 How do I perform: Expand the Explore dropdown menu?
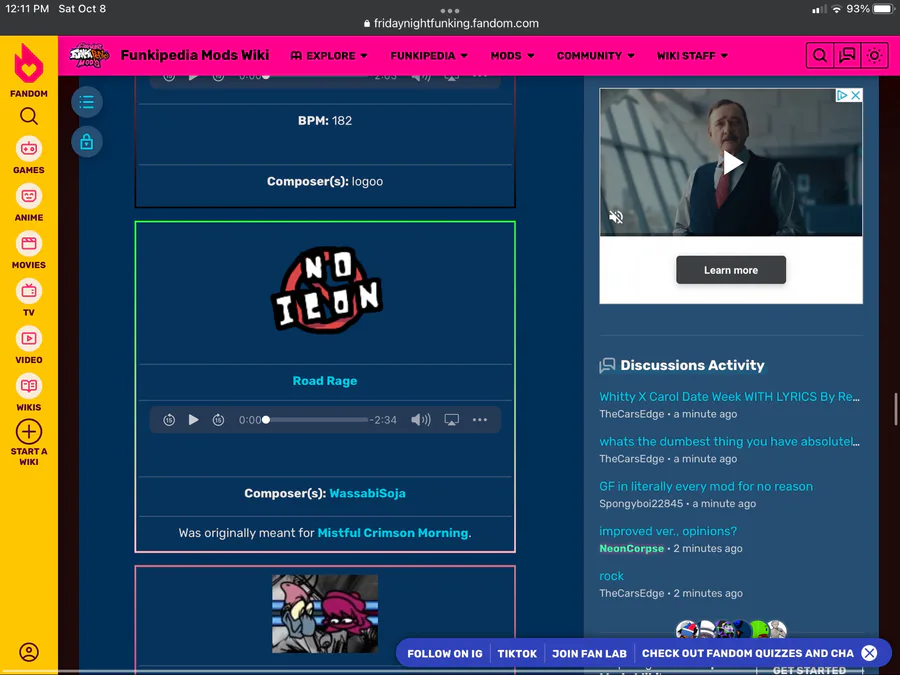pos(329,56)
